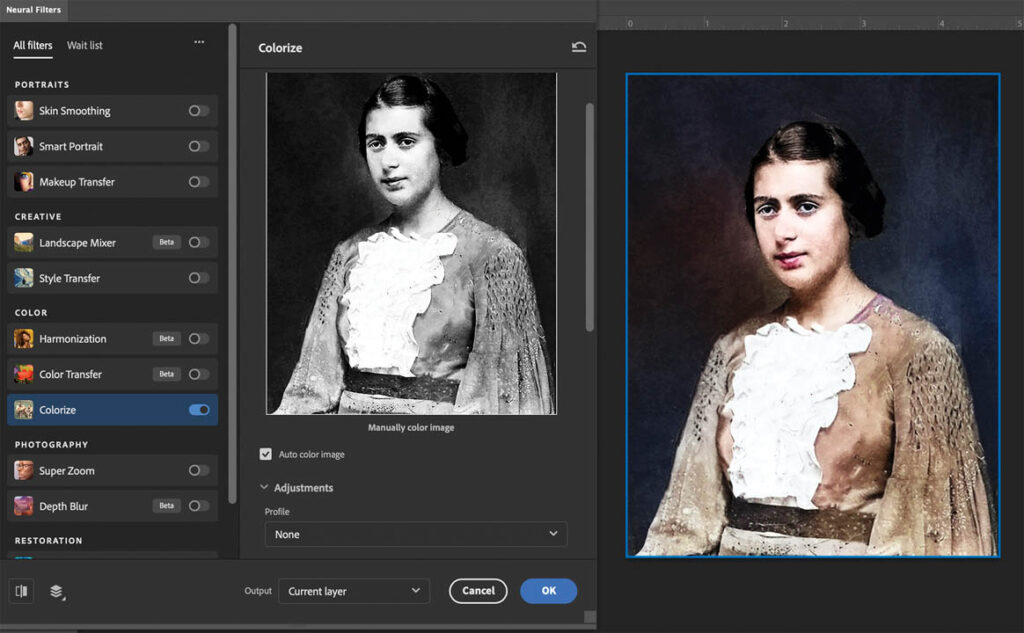Toggle the before/after preview icon

(x=22, y=591)
